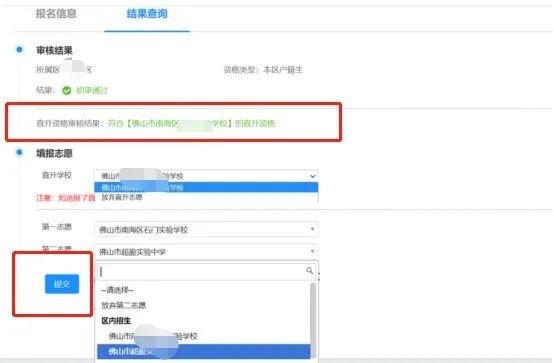Expand the 直升学校 dropdown arrow
Viewport: 554px width, 363px height.
[312, 176]
